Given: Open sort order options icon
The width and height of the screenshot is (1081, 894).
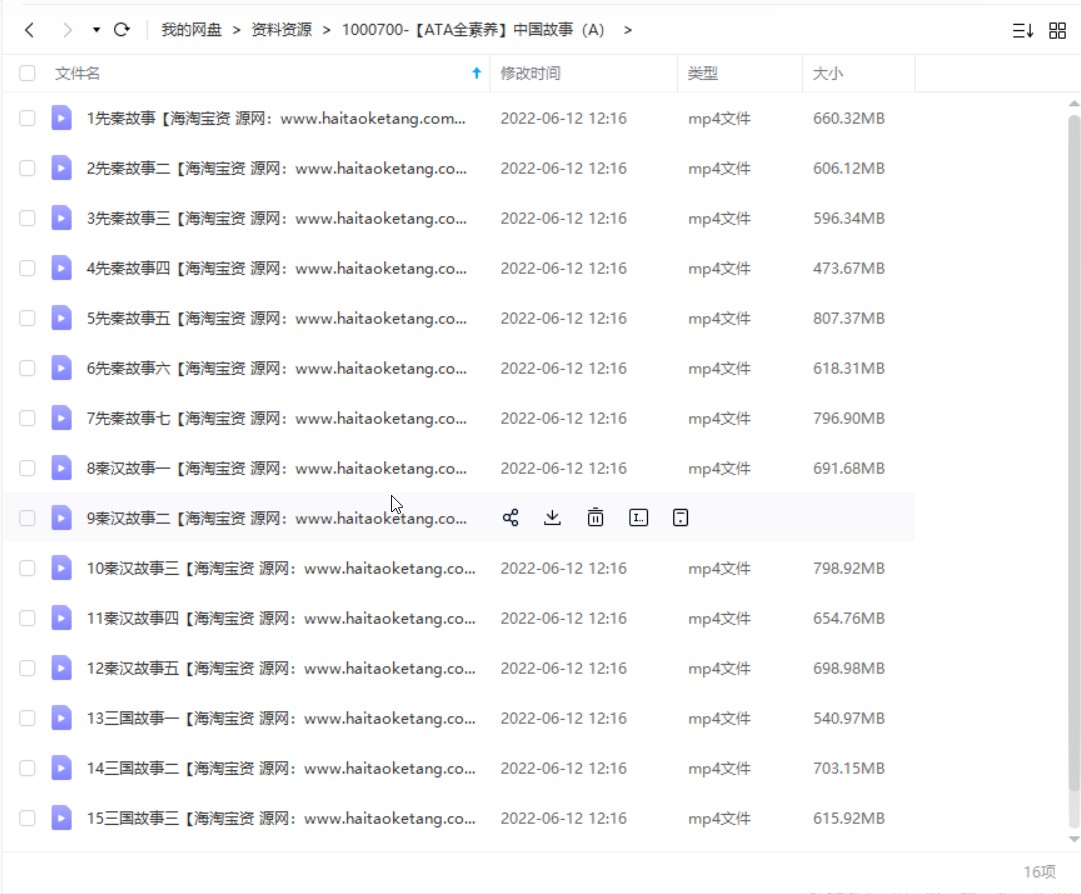Looking at the screenshot, I should click(x=1022, y=30).
